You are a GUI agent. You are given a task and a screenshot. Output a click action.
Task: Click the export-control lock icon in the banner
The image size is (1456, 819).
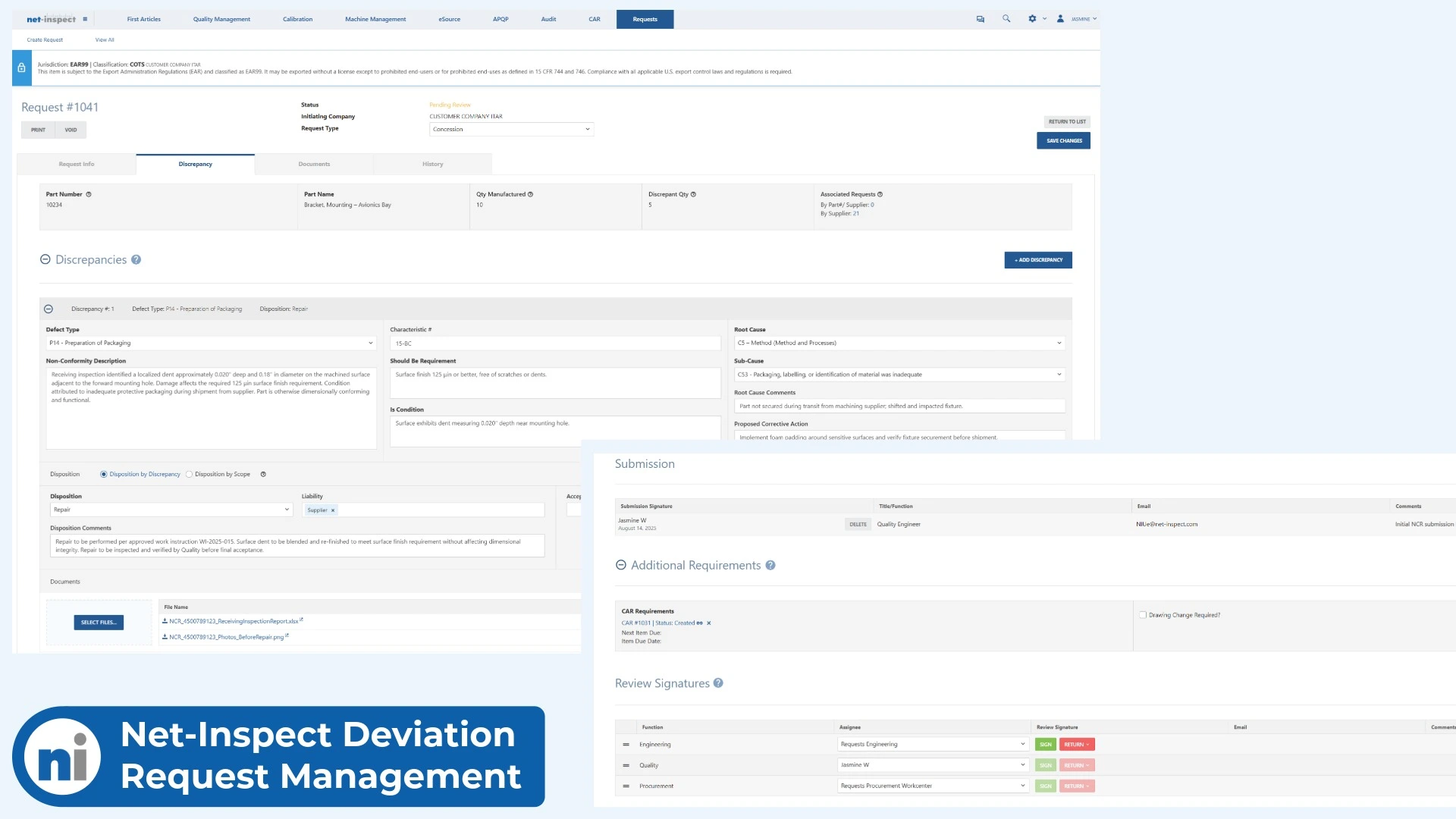21,67
